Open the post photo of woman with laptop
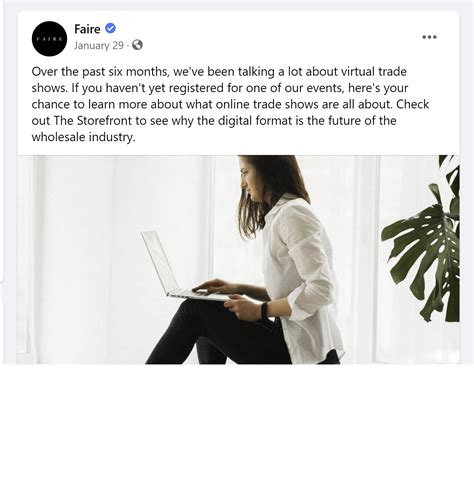This screenshot has width=474, height=496. pos(238,259)
